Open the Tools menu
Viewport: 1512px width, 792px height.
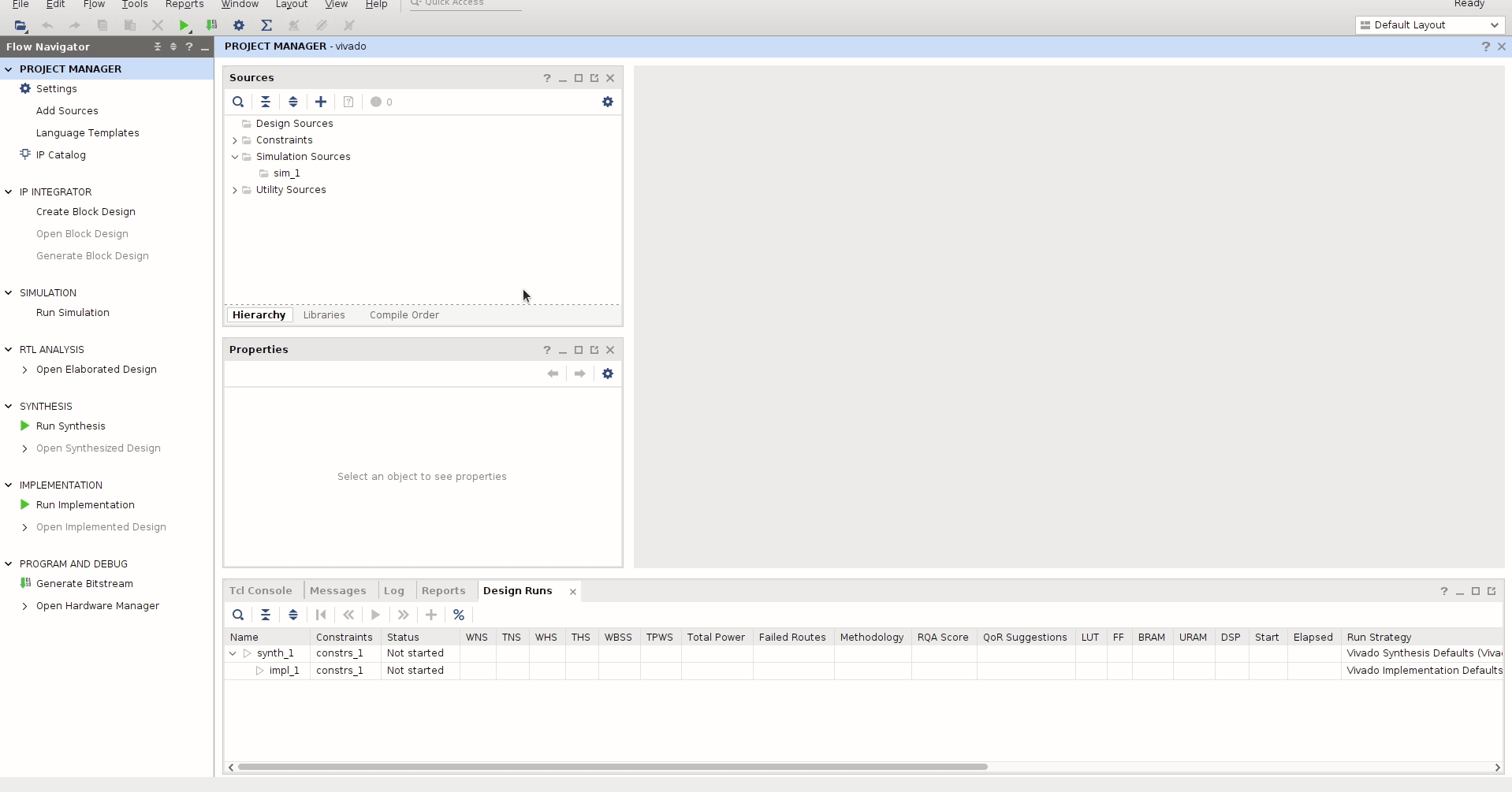(x=134, y=4)
